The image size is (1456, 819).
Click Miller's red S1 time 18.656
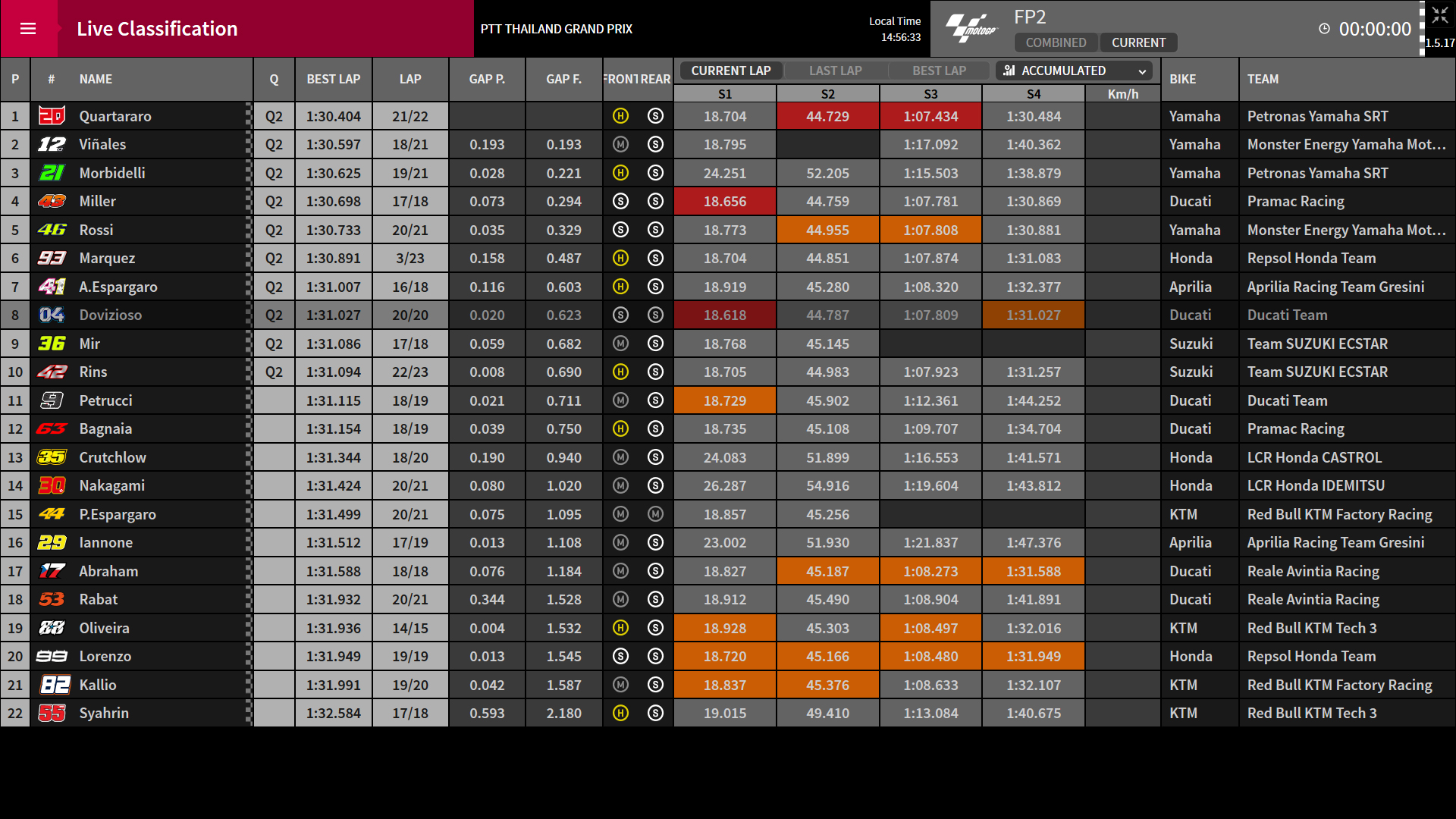[725, 201]
